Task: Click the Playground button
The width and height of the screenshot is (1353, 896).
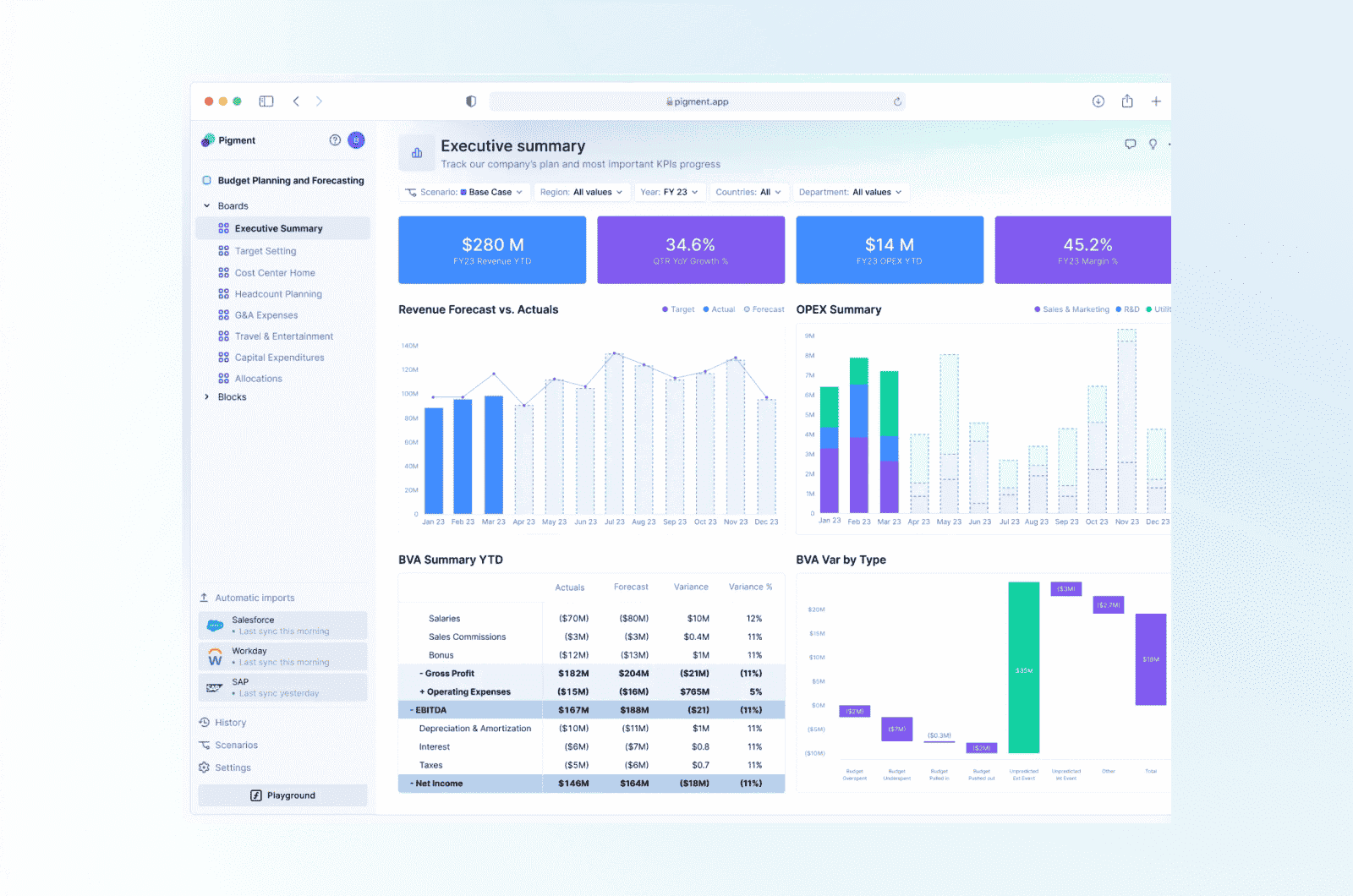Action: point(282,795)
